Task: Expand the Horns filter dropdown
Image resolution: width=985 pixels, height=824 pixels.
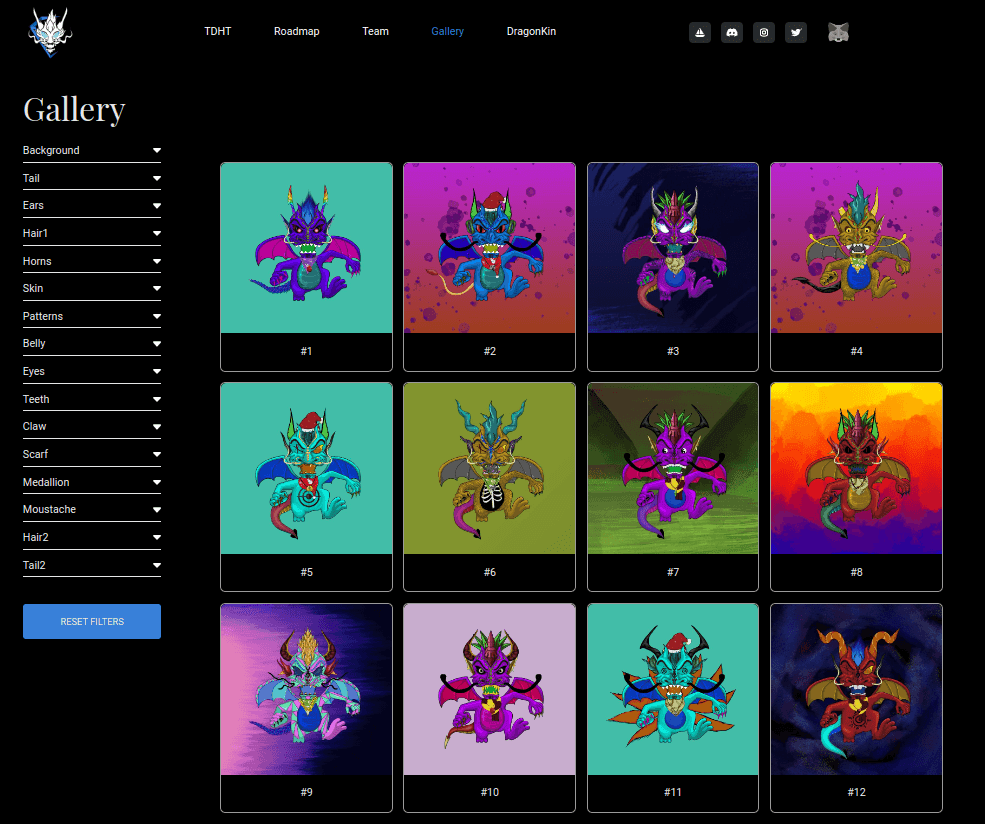Action: [91, 261]
